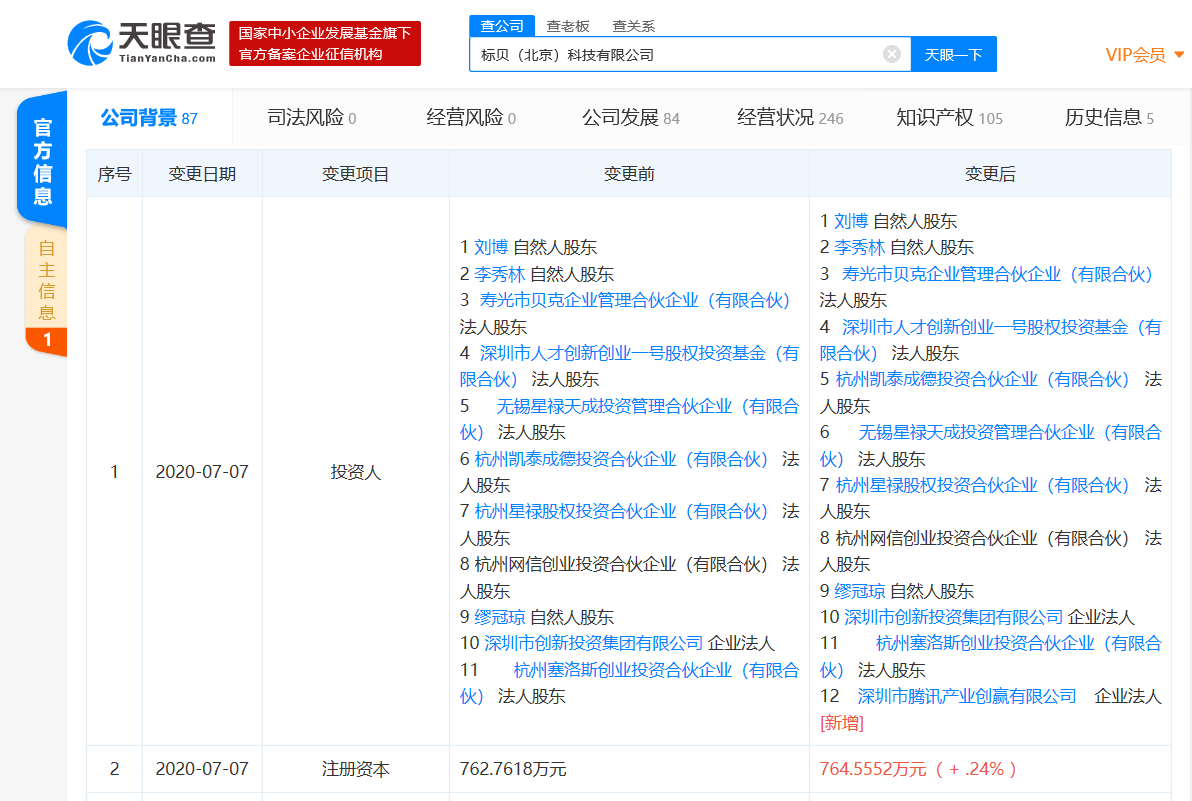Click the clear (x) icon in search box
1192x801 pixels.
pyautogui.click(x=891, y=54)
